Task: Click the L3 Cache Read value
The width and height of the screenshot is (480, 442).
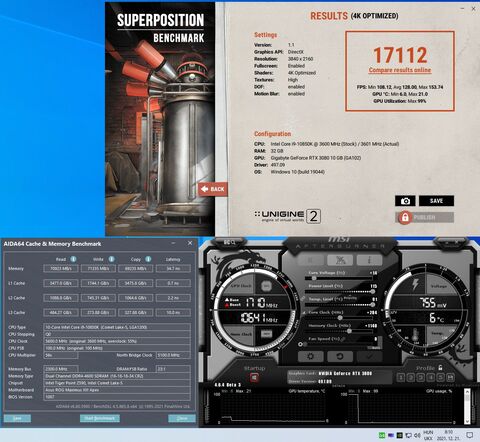Action: tap(61, 312)
